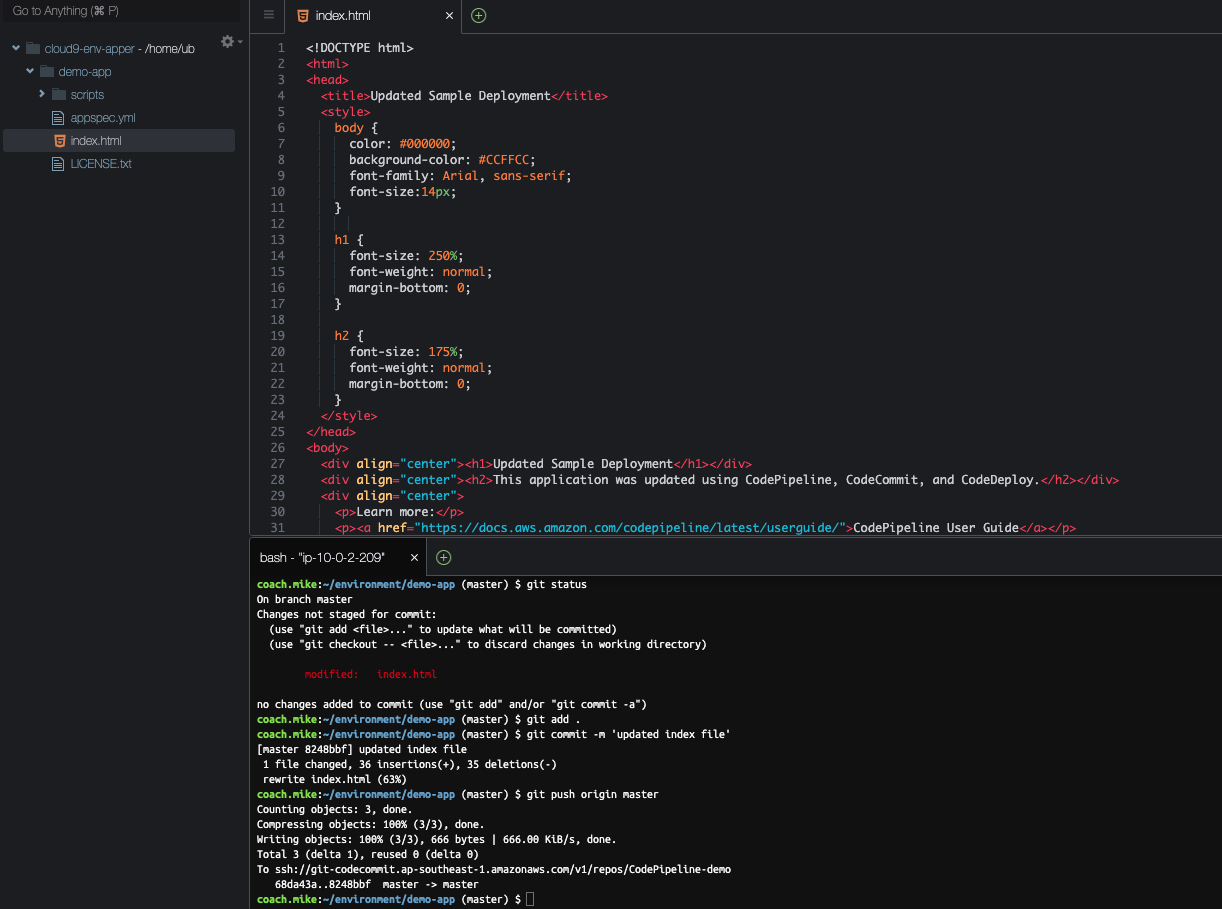The width and height of the screenshot is (1222, 909).
Task: Click the green plus beside bash tab
Action: [x=444, y=557]
